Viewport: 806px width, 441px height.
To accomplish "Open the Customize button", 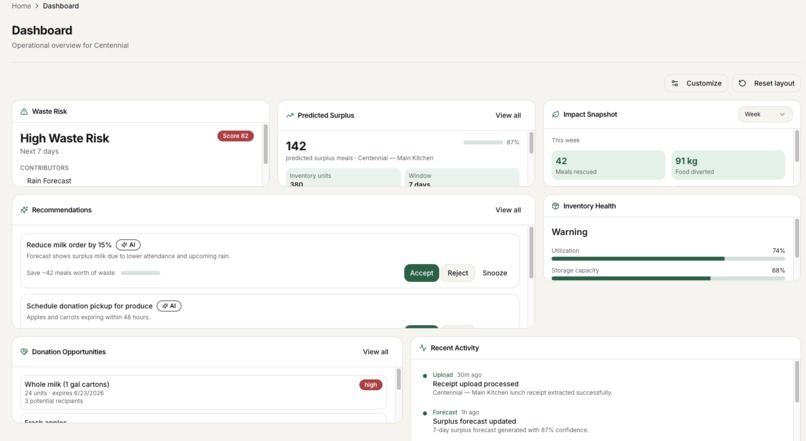I will click(x=696, y=83).
